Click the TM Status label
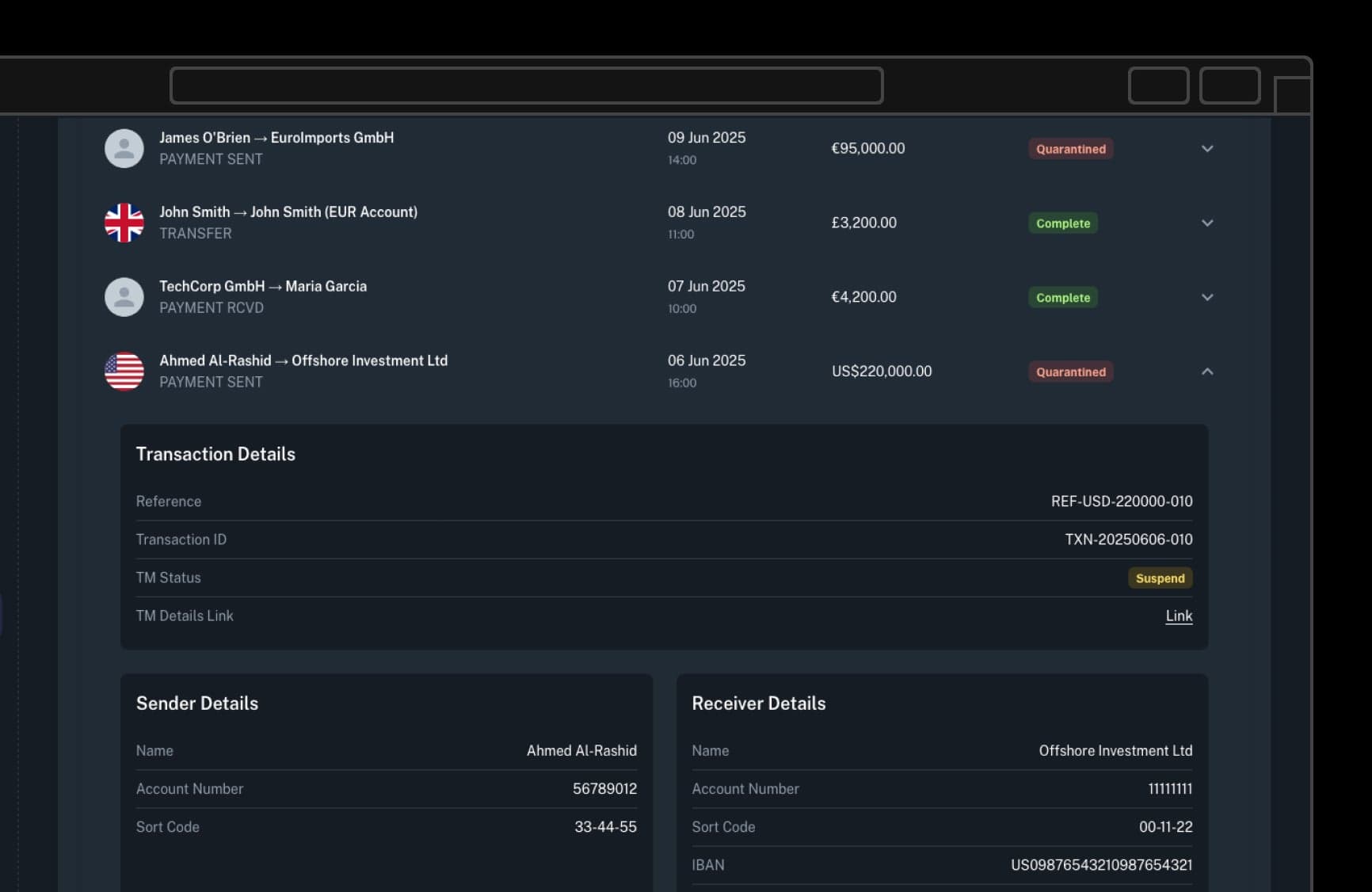Viewport: 1372px width, 892px height. click(169, 578)
